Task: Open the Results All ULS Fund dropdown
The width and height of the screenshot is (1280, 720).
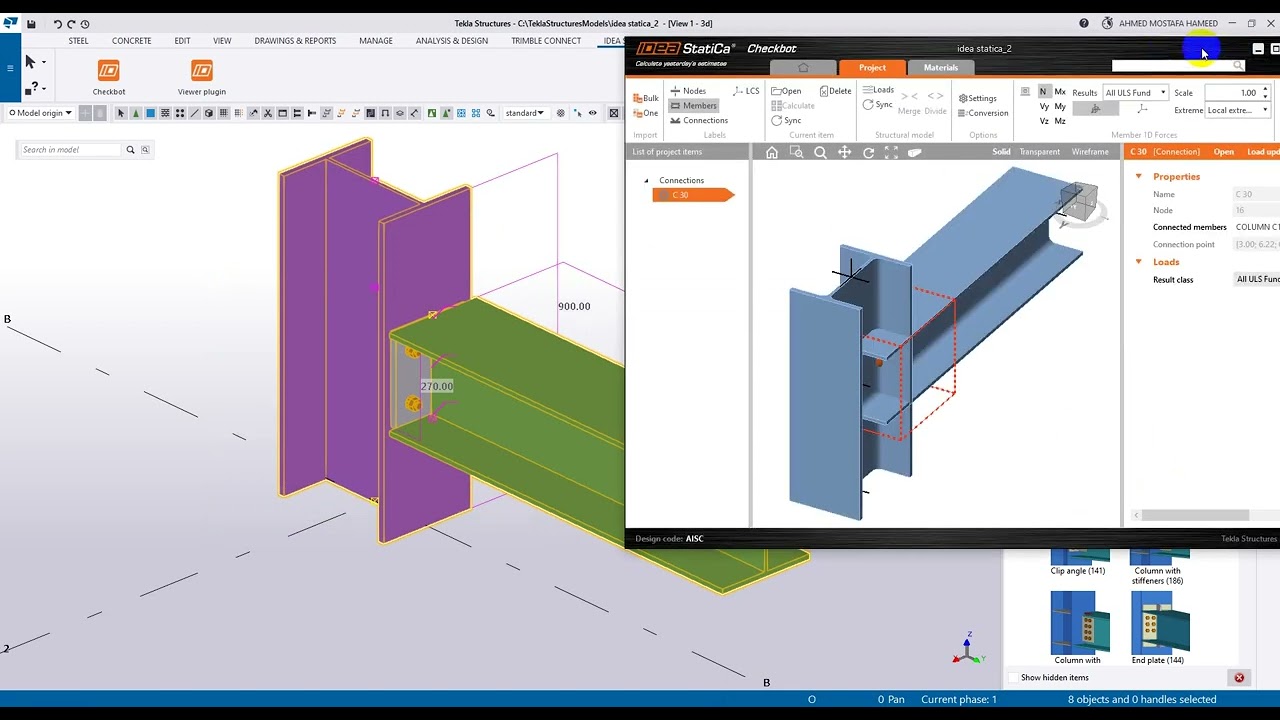Action: 1135,93
